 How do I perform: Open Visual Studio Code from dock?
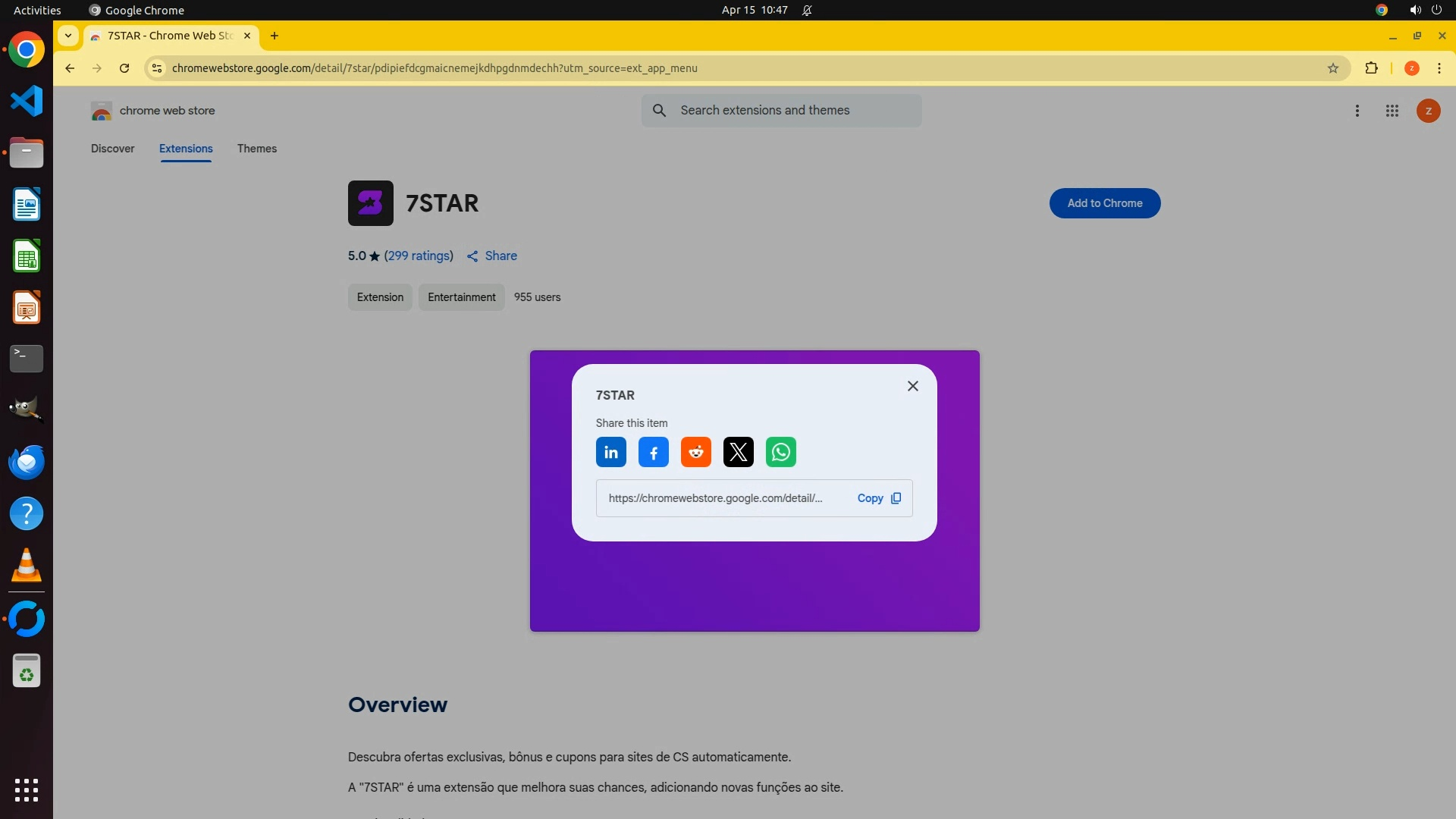coord(27,101)
